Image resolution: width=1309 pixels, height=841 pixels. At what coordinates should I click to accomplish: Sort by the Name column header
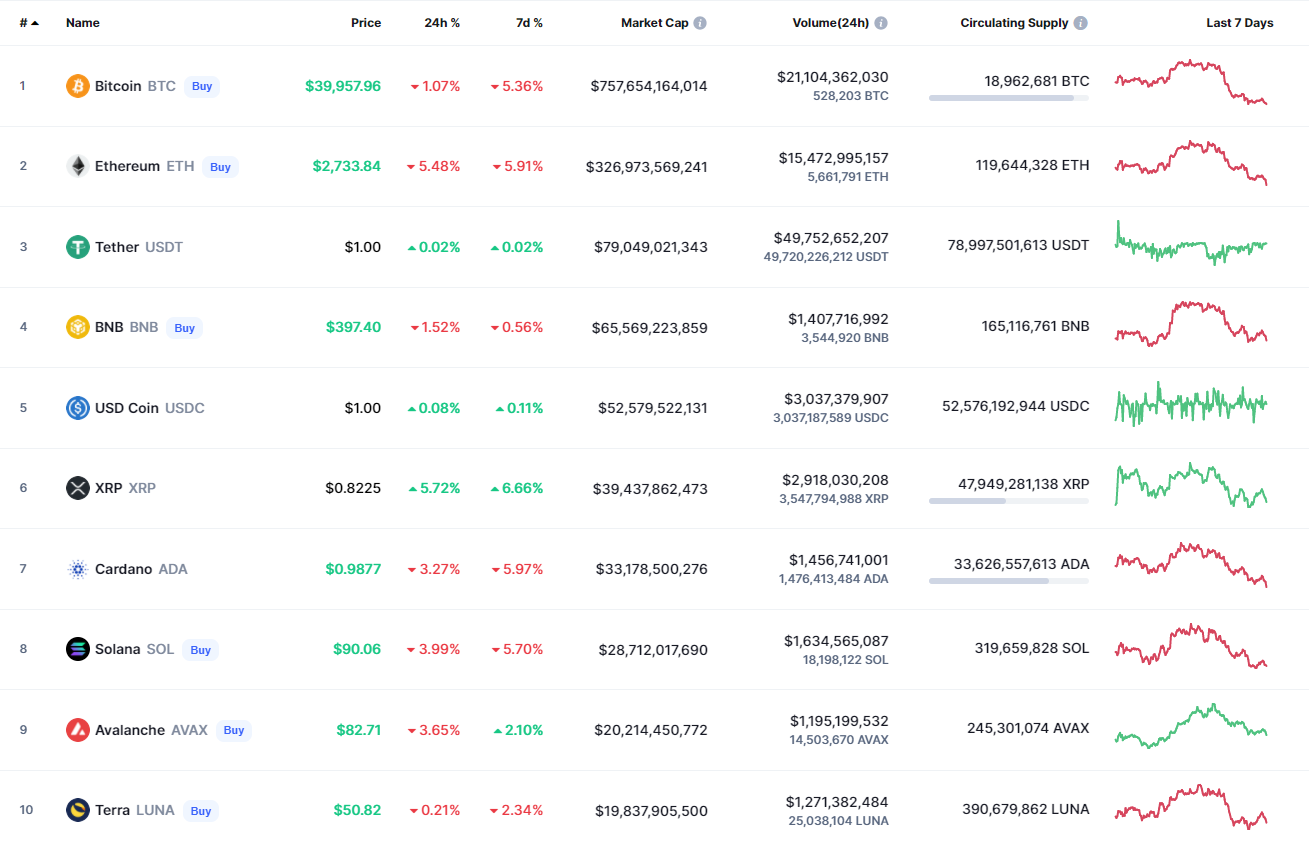[83, 23]
